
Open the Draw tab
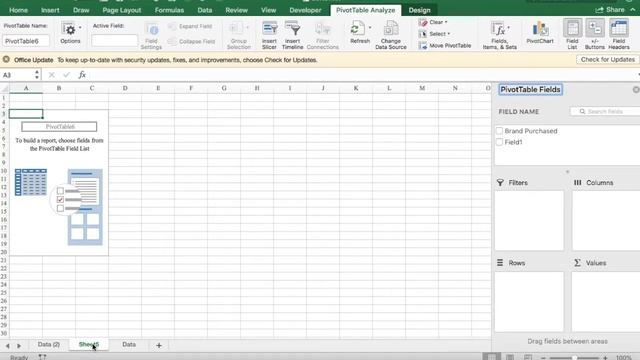click(81, 10)
